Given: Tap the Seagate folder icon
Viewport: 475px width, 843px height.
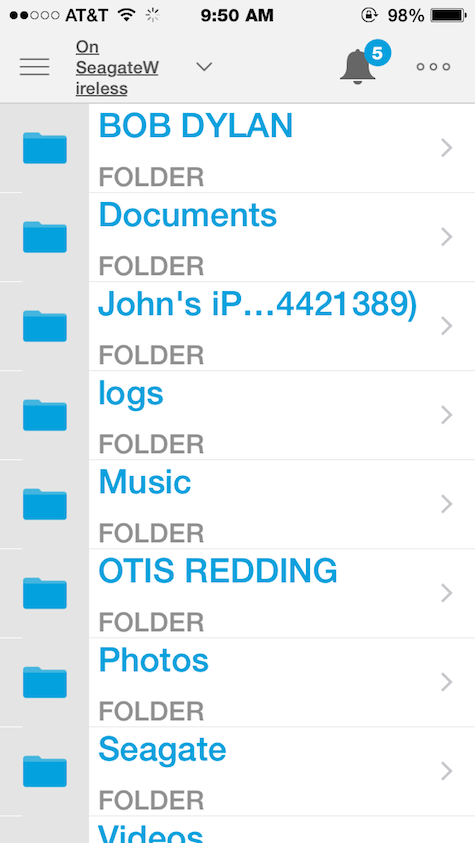Looking at the screenshot, I should [x=45, y=771].
